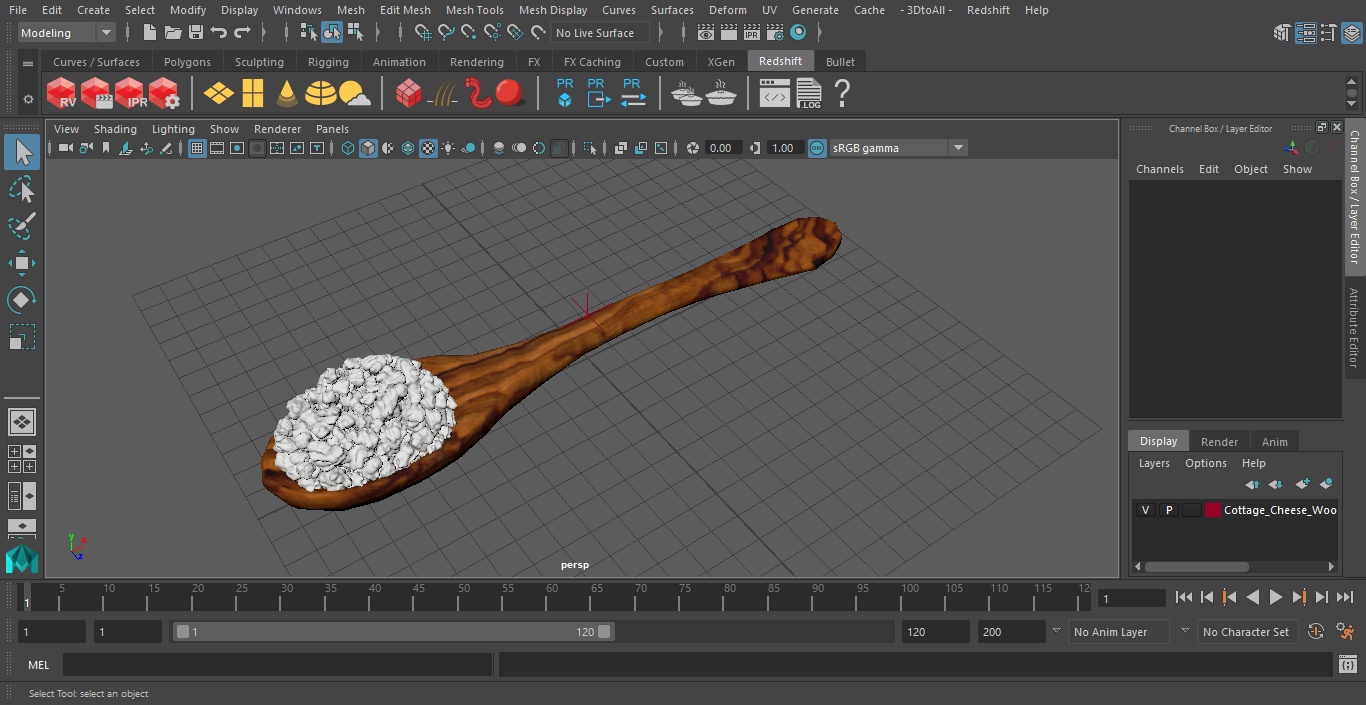This screenshot has height=705, width=1366.
Task: Open the shelf tab options dropdown
Action: 27,62
